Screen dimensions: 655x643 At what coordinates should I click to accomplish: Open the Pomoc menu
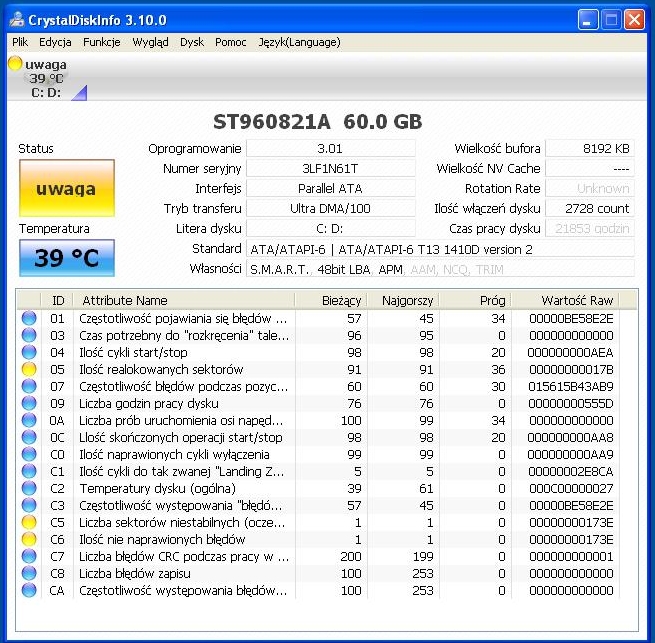(x=231, y=42)
